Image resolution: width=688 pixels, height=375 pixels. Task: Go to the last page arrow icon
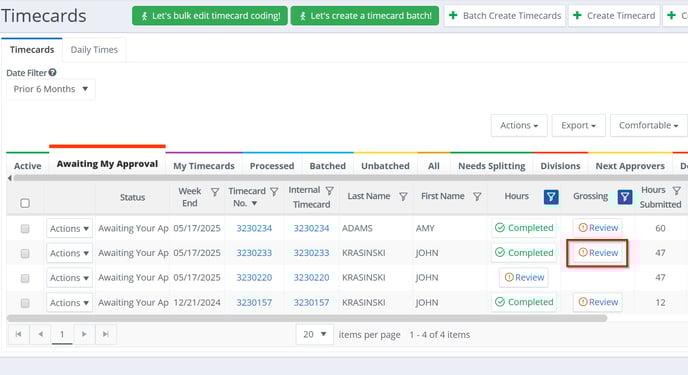106,334
